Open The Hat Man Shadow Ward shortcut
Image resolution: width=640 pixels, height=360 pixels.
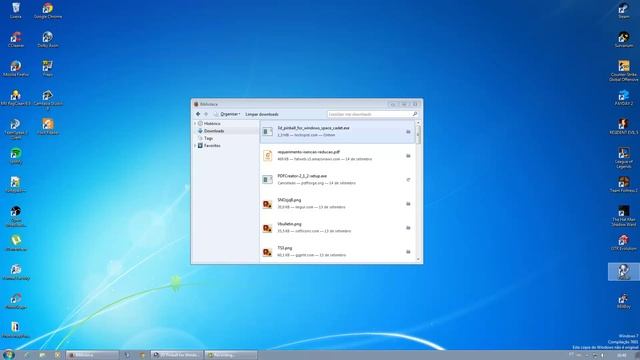[x=623, y=216]
